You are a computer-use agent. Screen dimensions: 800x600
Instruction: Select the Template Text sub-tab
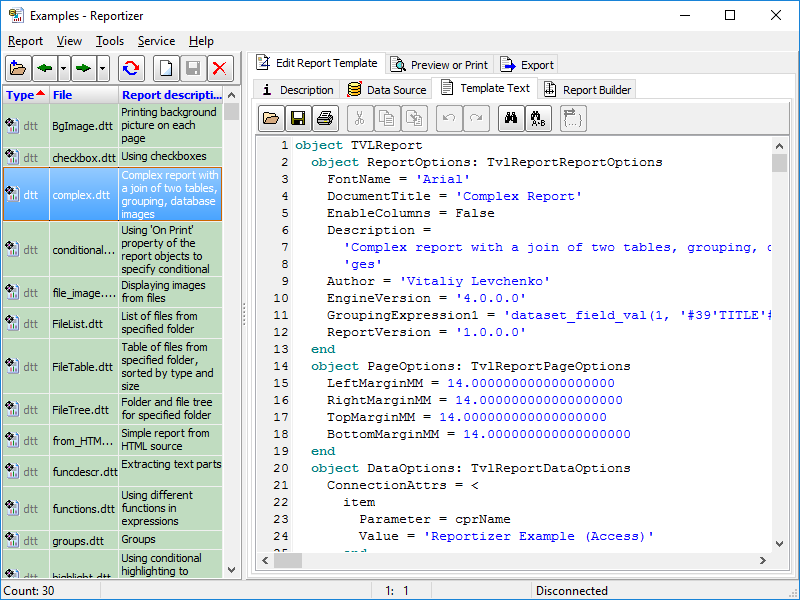485,88
